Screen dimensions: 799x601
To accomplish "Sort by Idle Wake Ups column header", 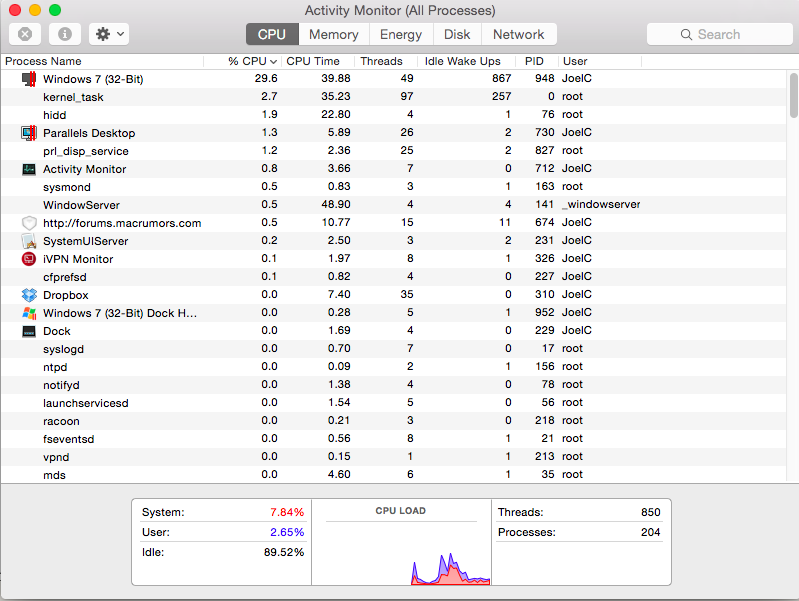I will pos(466,61).
